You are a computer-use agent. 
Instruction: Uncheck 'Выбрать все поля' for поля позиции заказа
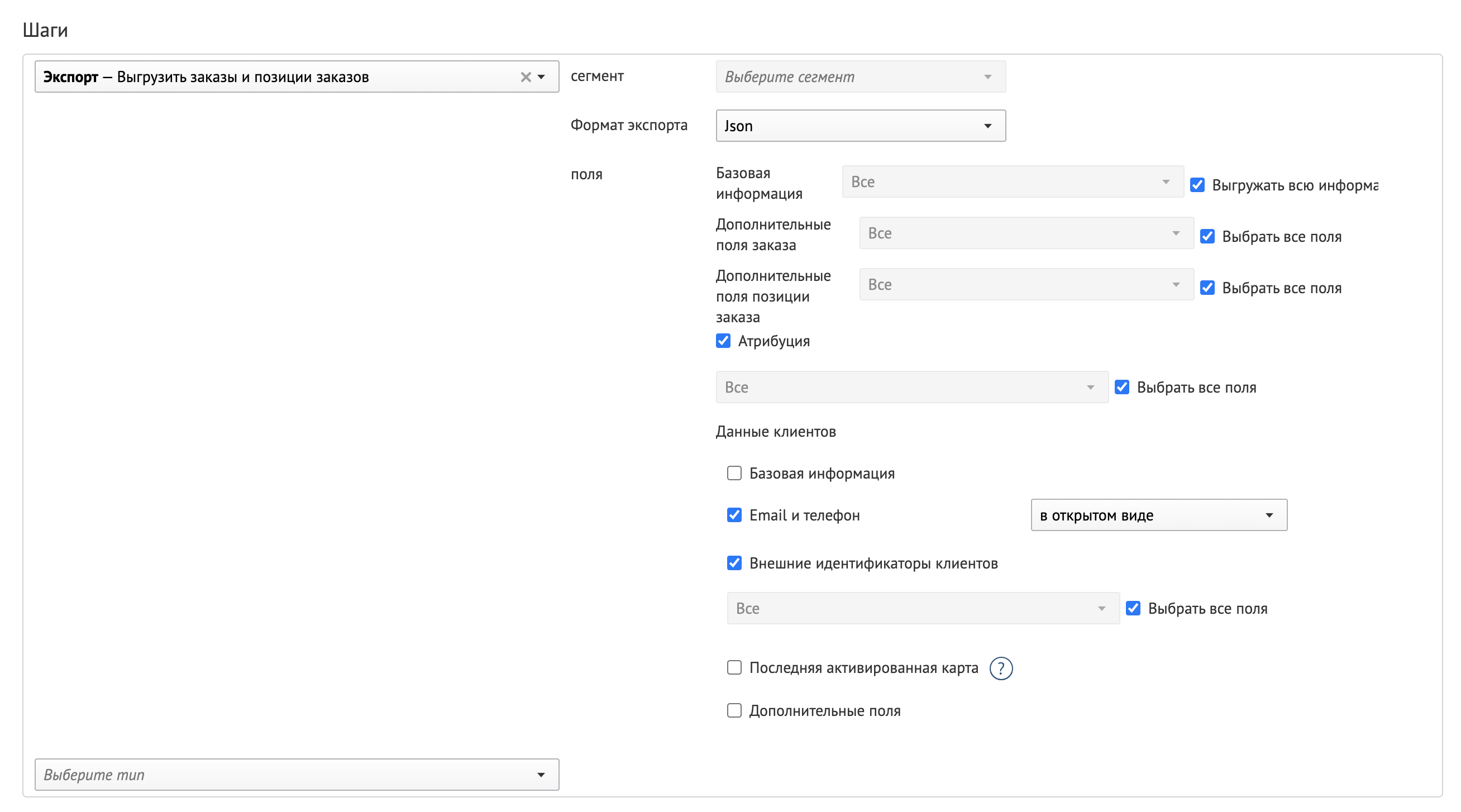1207,288
